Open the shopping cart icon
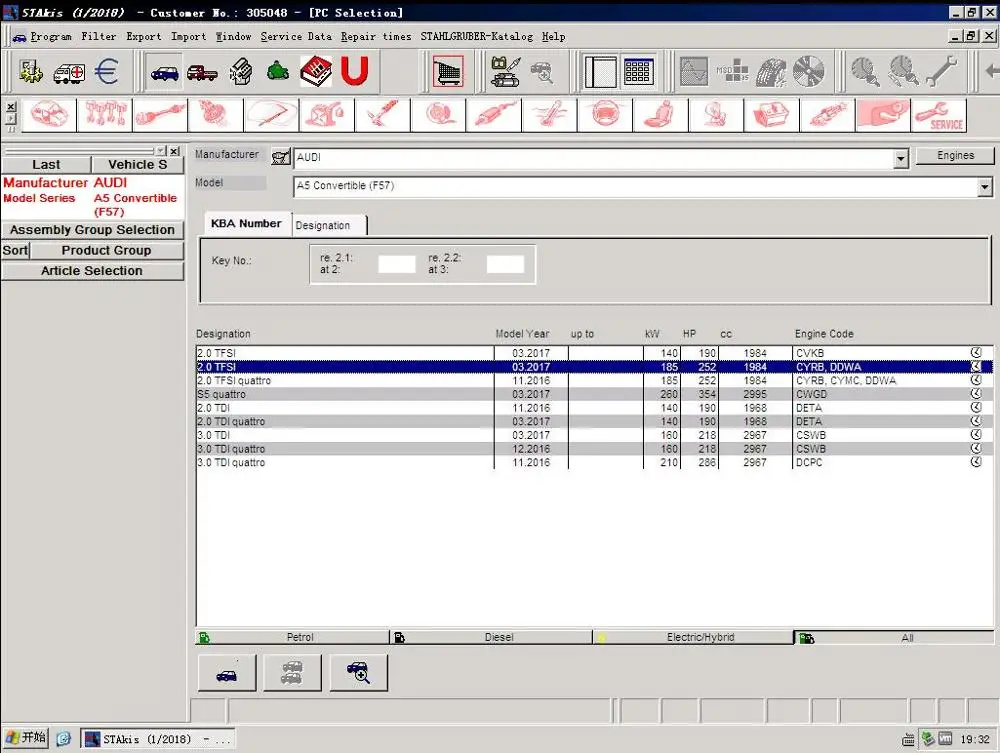This screenshot has width=1000, height=753. 447,72
